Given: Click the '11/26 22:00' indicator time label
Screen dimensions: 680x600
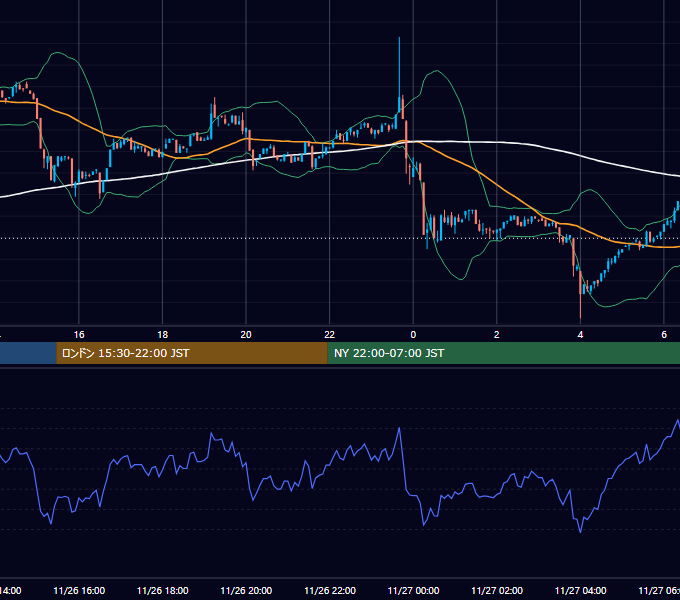Looking at the screenshot, I should coord(330,590).
